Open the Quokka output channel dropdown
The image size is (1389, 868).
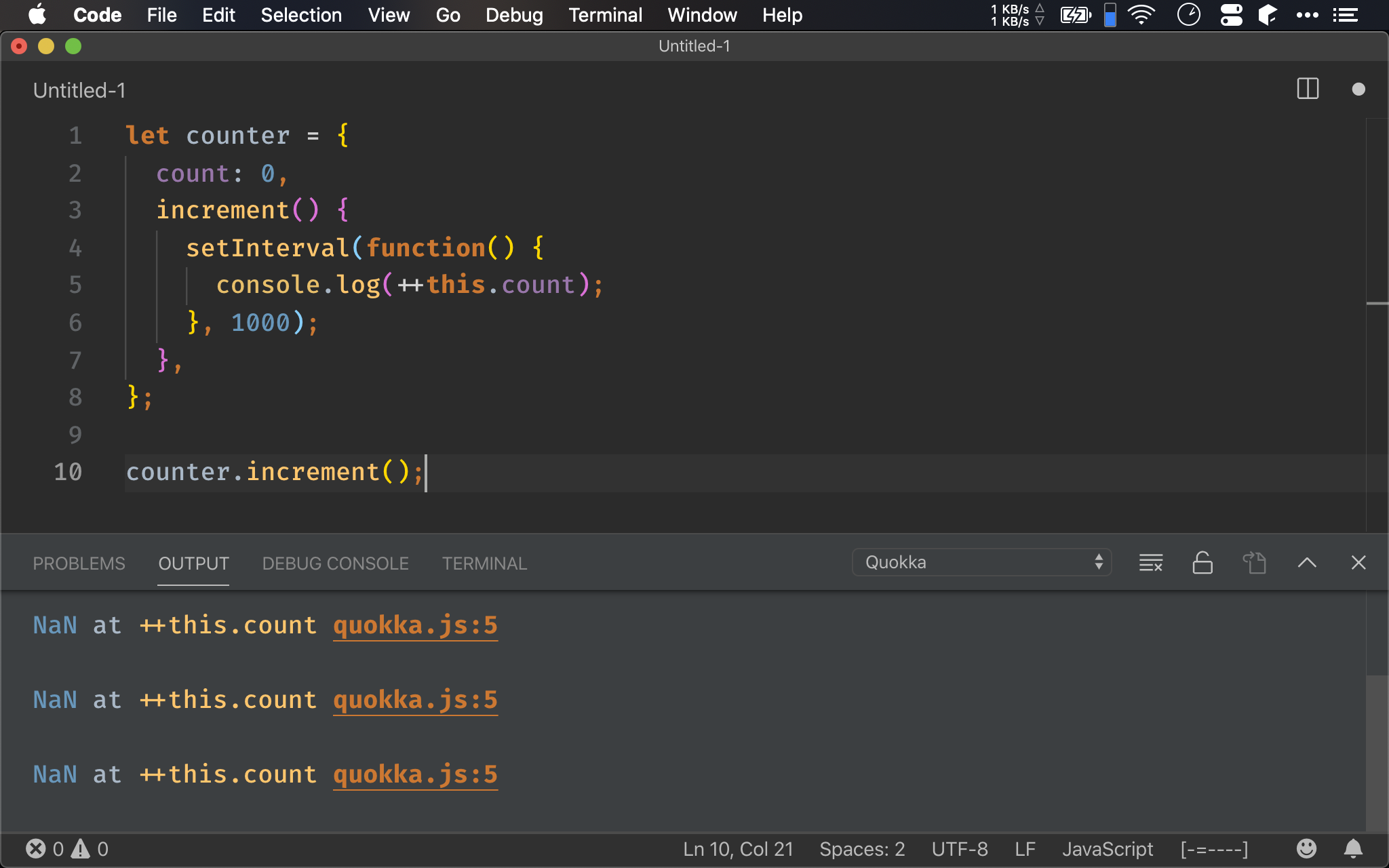981,562
